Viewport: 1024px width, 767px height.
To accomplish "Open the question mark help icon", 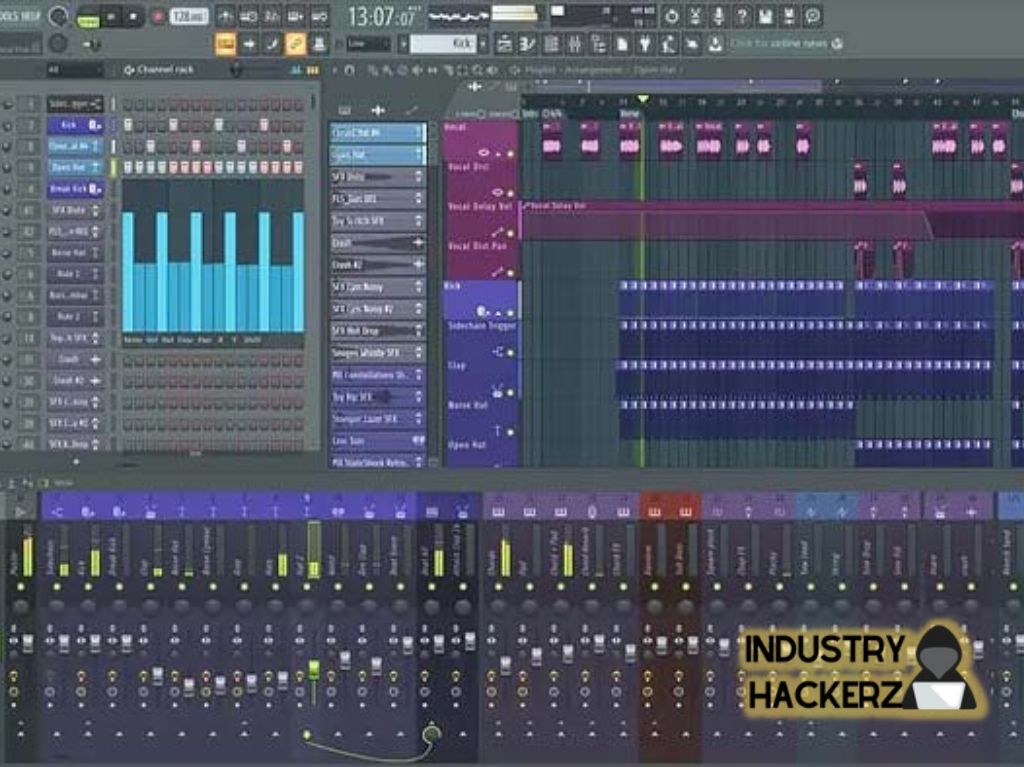I will pyautogui.click(x=742, y=16).
